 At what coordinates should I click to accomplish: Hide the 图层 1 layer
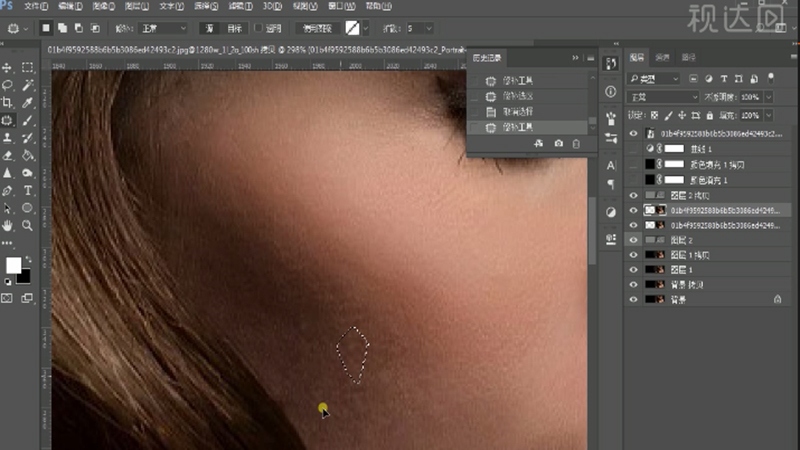(x=633, y=270)
